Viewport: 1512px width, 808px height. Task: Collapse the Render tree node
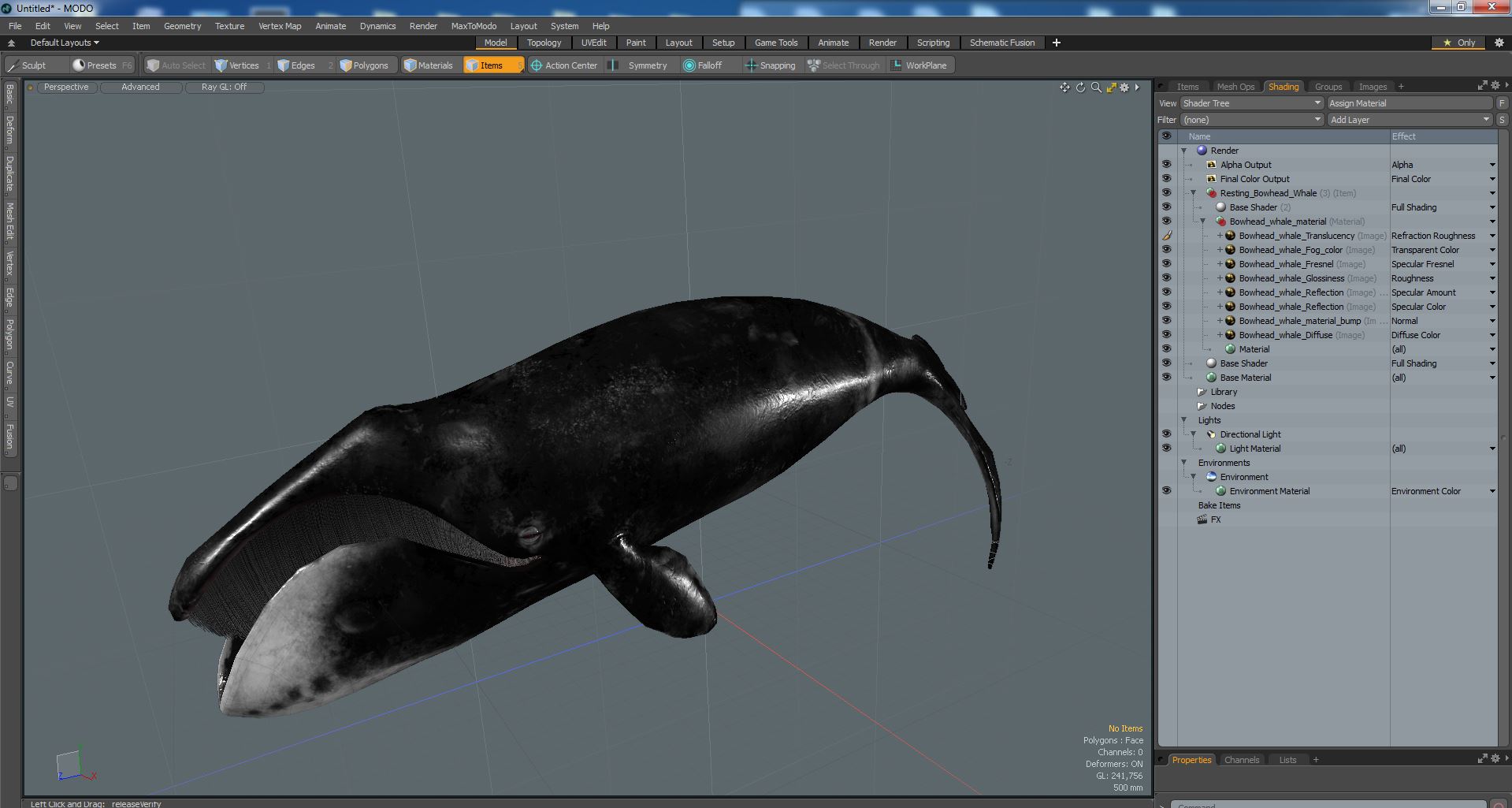click(x=1183, y=151)
